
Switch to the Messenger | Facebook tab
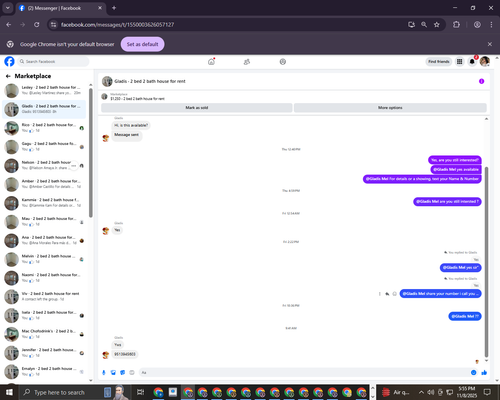pyautogui.click(x=61, y=8)
